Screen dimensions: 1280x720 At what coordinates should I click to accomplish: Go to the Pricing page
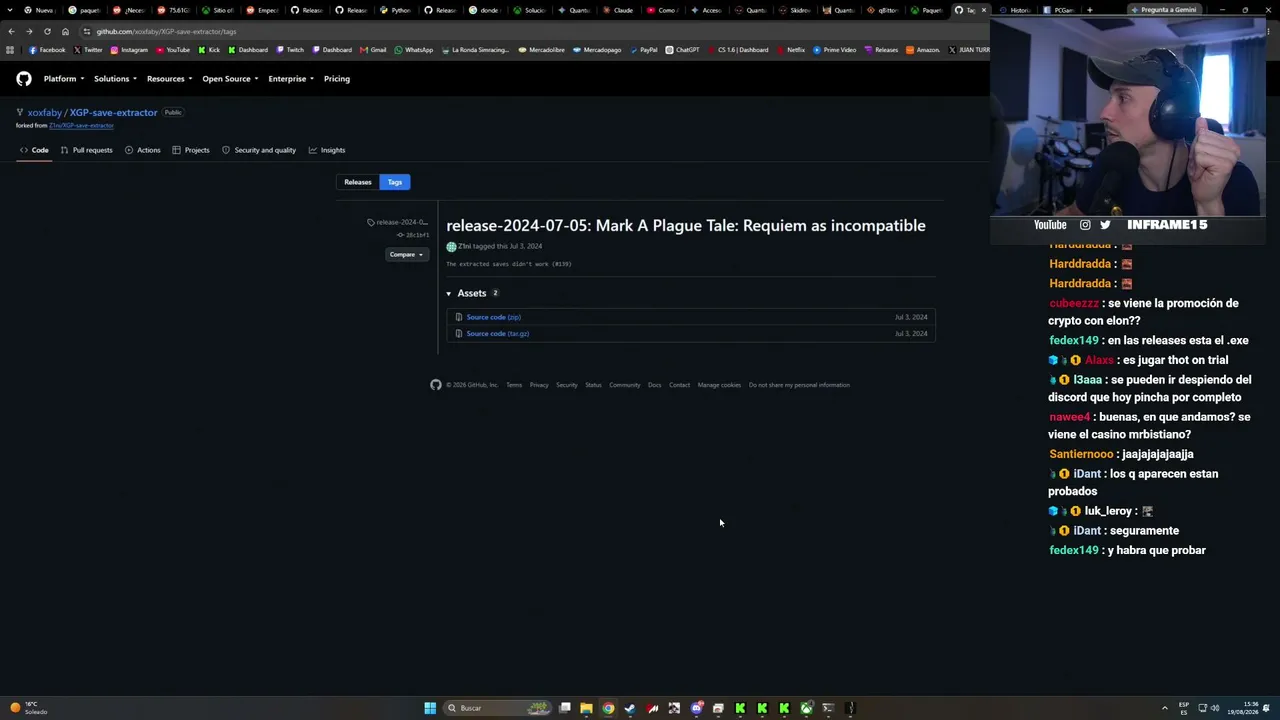click(337, 79)
